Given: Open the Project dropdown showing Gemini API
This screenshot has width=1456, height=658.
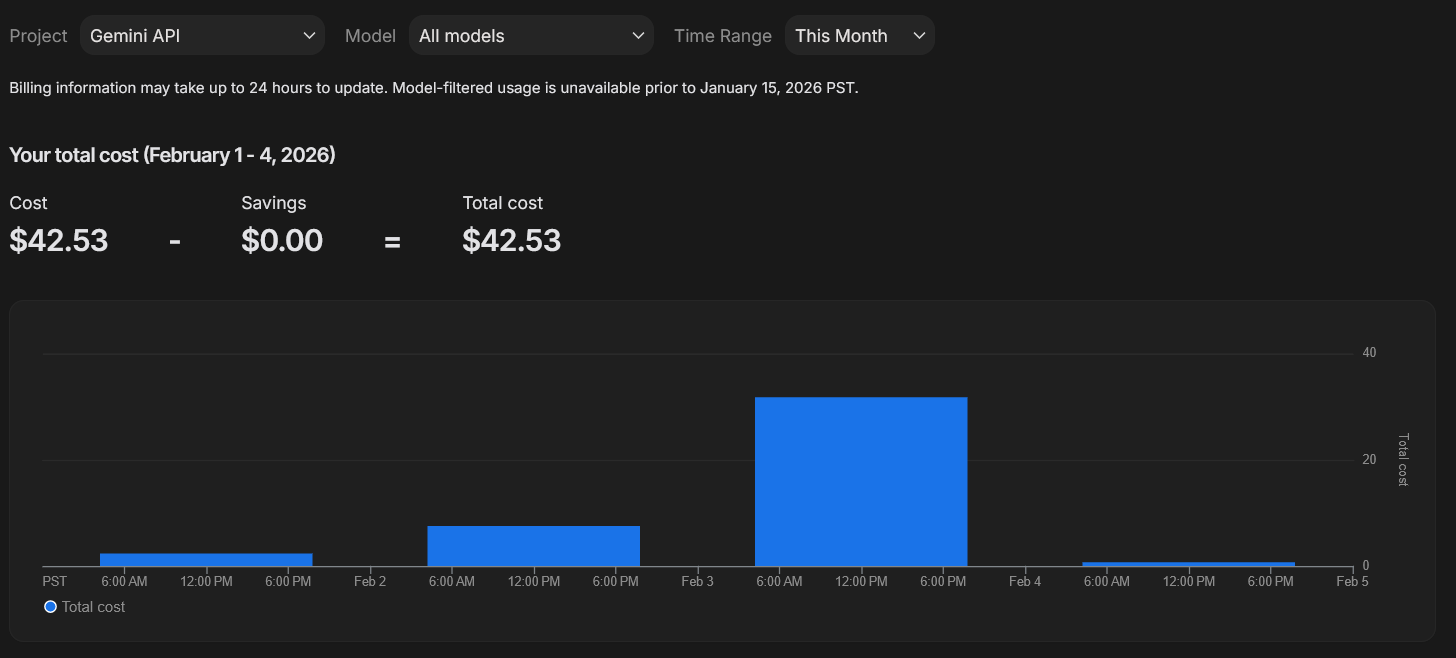Looking at the screenshot, I should tap(202, 35).
